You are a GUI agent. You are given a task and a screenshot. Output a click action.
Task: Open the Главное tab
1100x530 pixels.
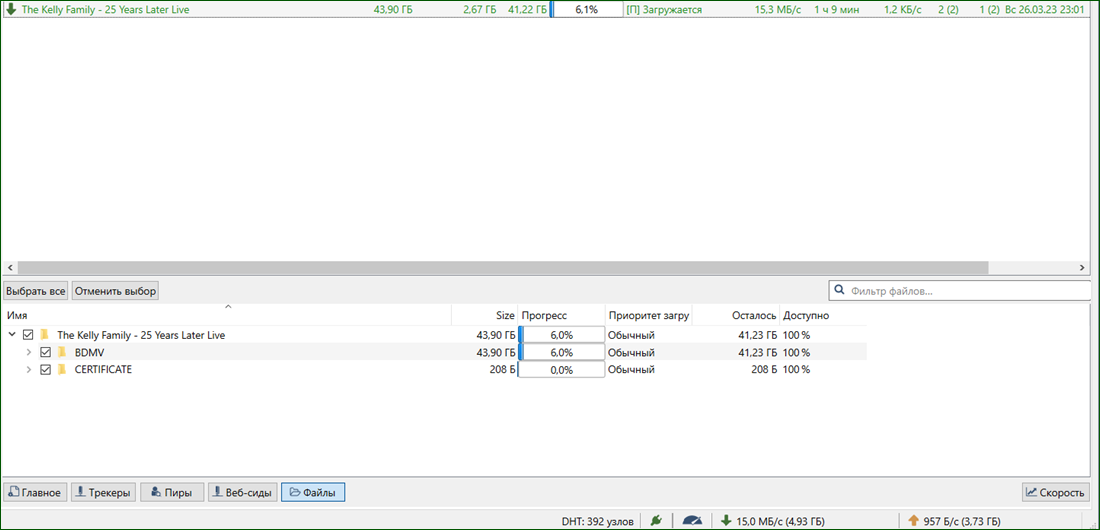[36, 493]
